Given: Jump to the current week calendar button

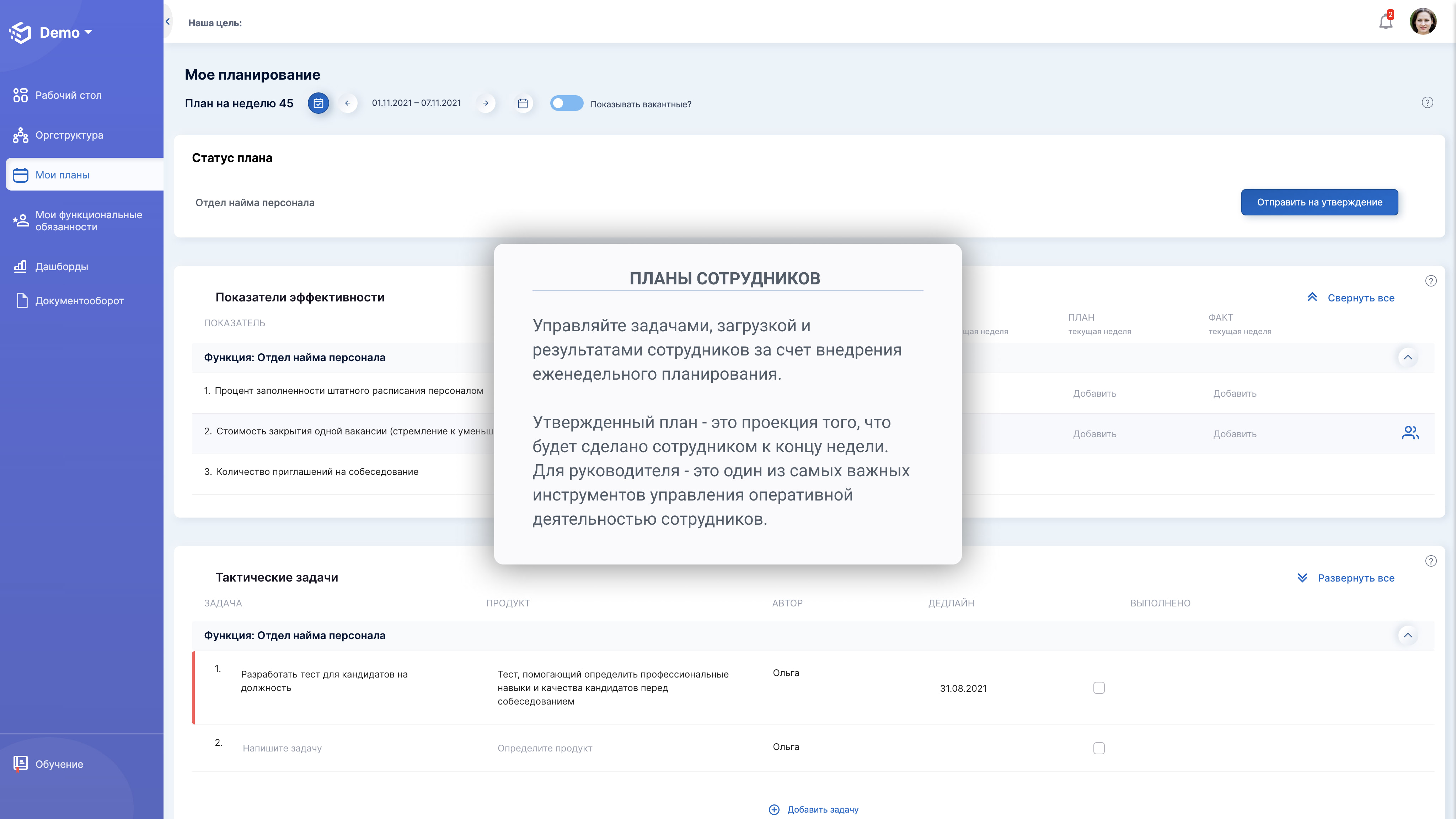Looking at the screenshot, I should tap(318, 103).
